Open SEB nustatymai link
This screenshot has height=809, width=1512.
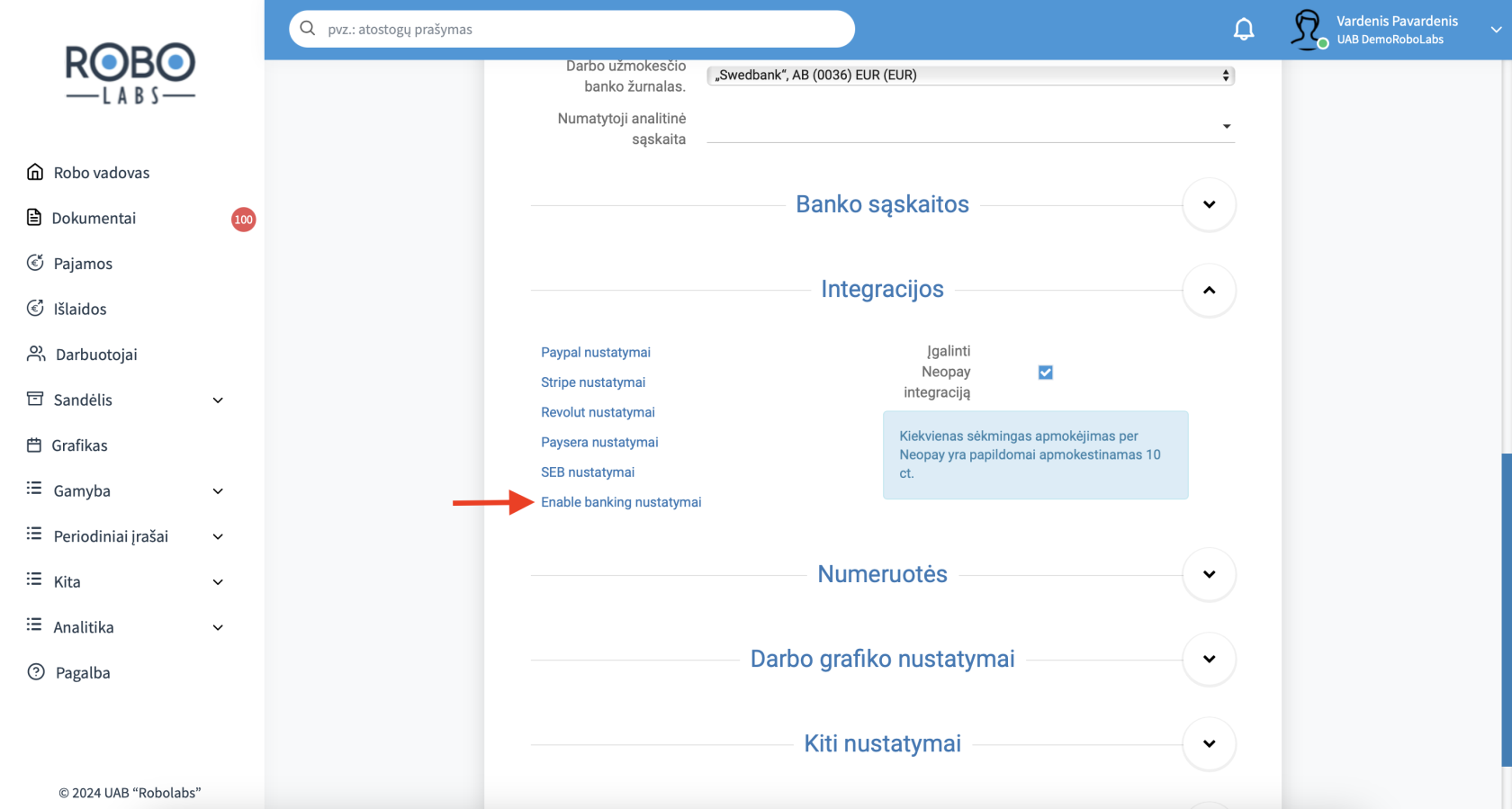click(588, 472)
